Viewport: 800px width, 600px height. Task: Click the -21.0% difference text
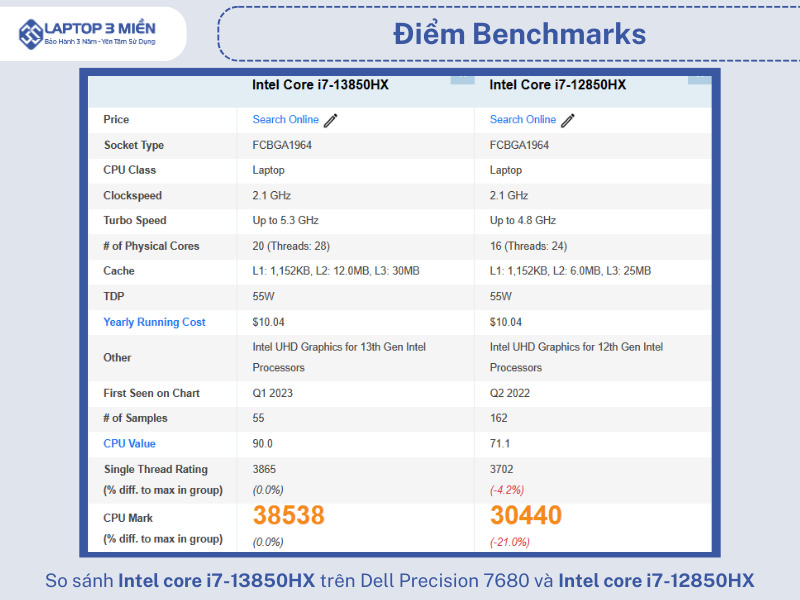(x=509, y=542)
